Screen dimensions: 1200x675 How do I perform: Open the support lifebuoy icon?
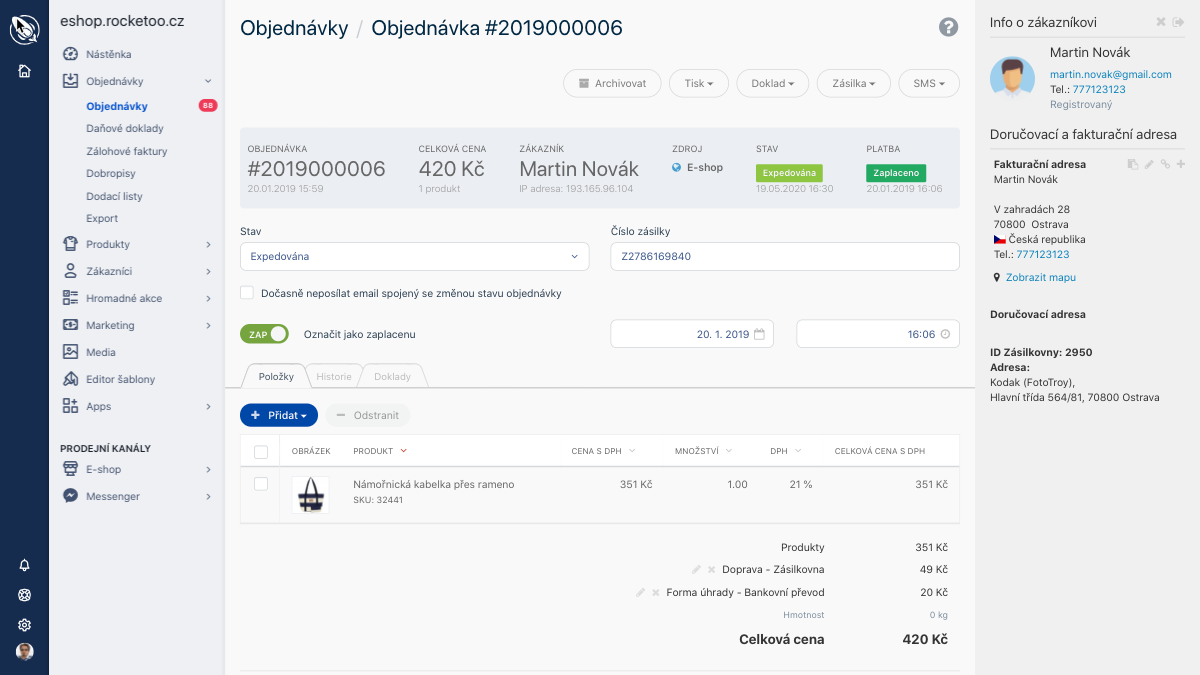[24, 595]
